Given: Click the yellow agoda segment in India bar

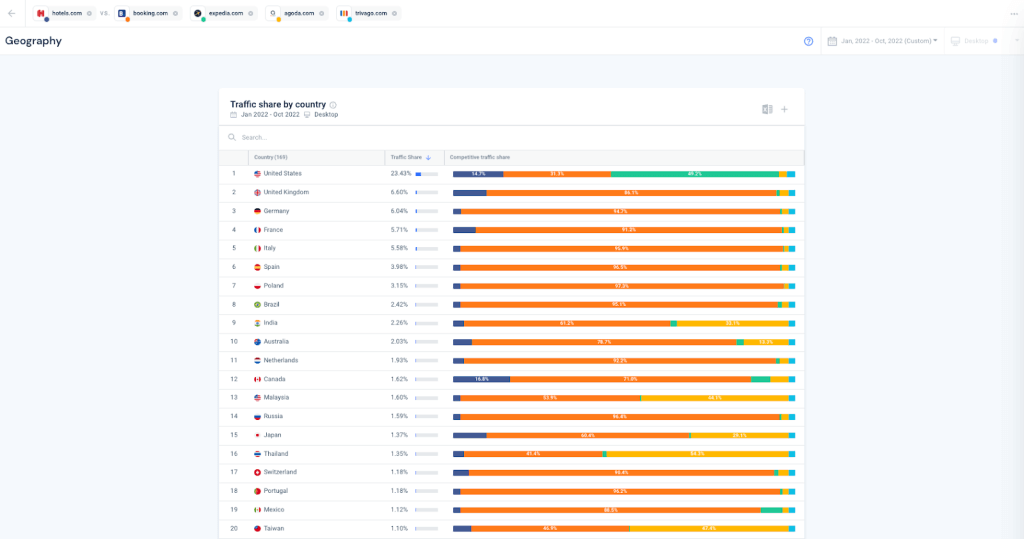Looking at the screenshot, I should [x=733, y=323].
